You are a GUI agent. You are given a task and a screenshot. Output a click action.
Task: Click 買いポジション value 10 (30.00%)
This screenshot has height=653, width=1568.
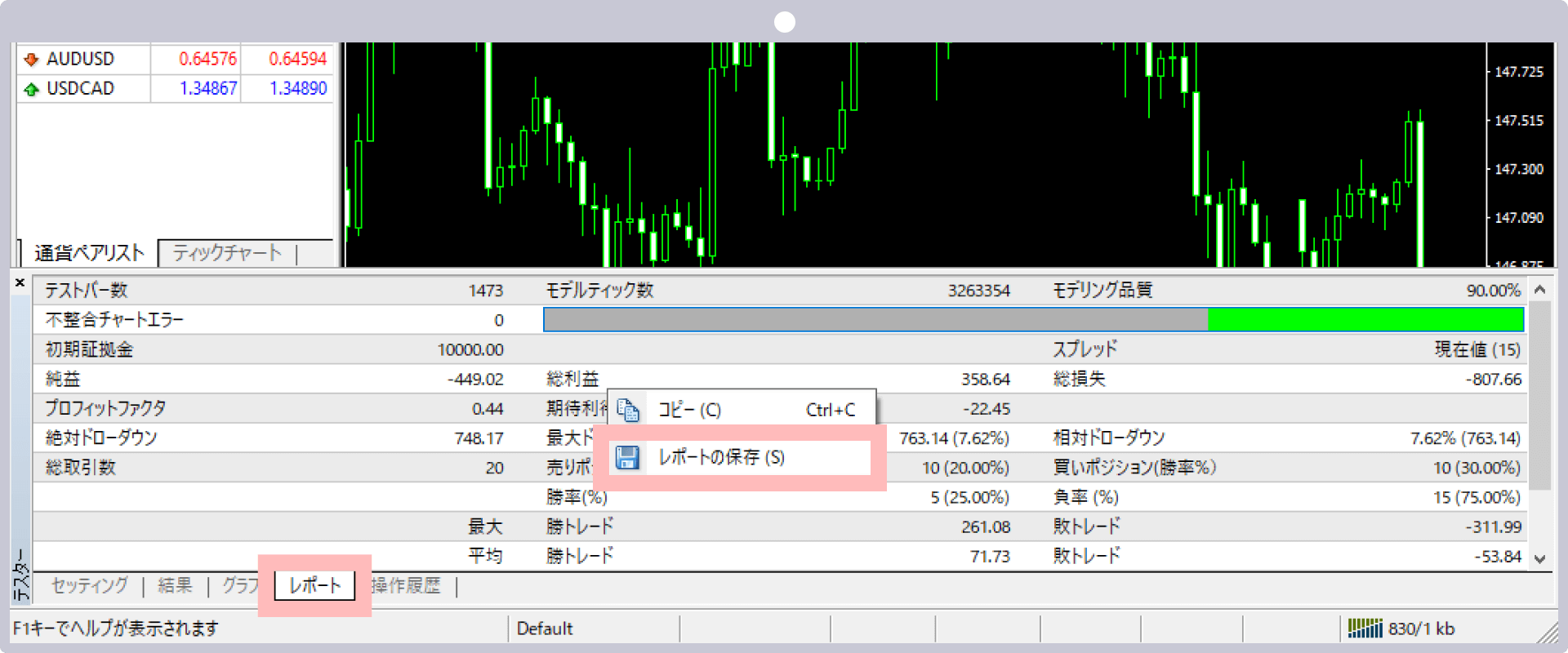(1477, 468)
